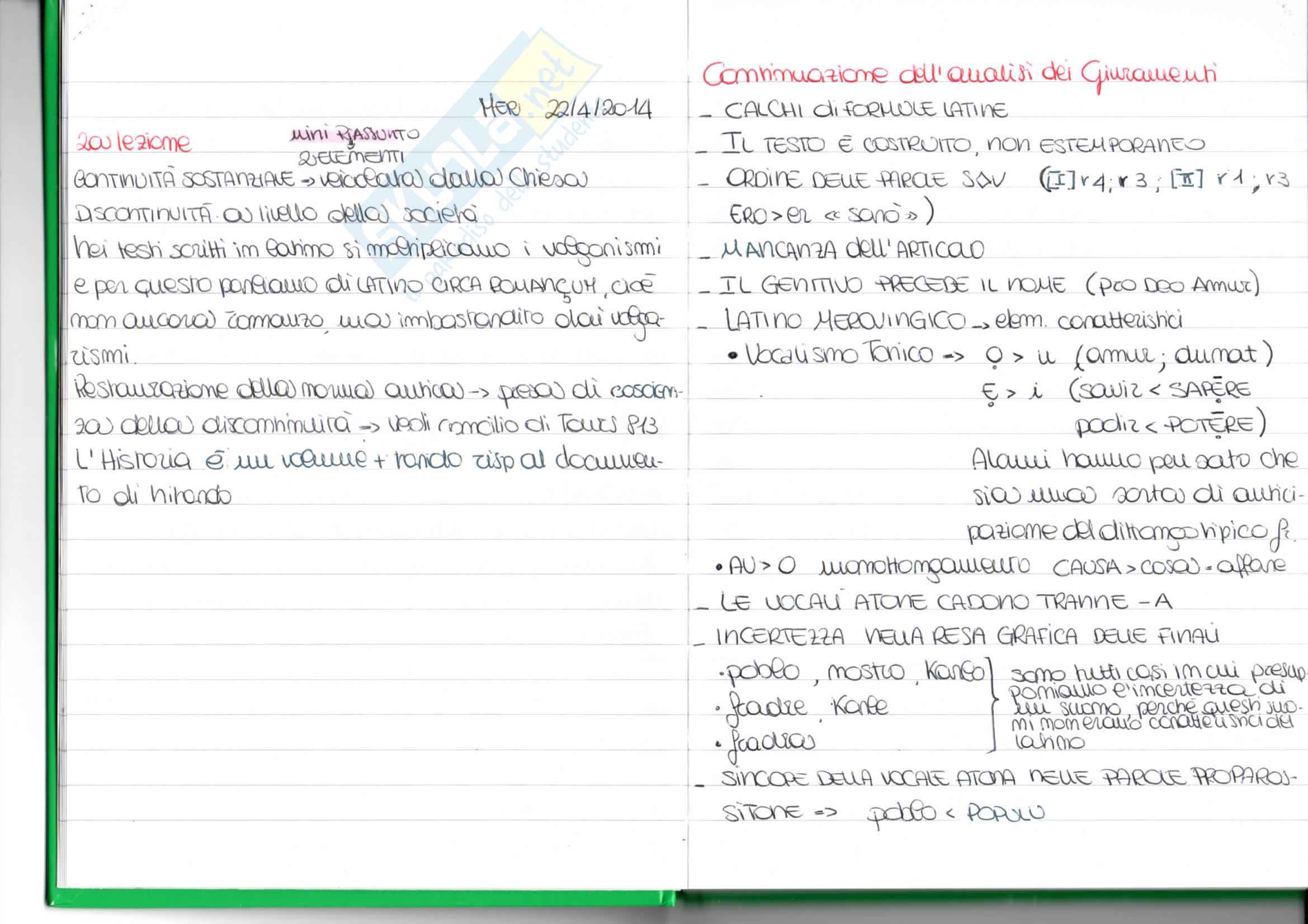Image resolution: width=1308 pixels, height=924 pixels.
Task: Click 'Le vocali atone cadono tranne -A'
Action: coord(945,602)
